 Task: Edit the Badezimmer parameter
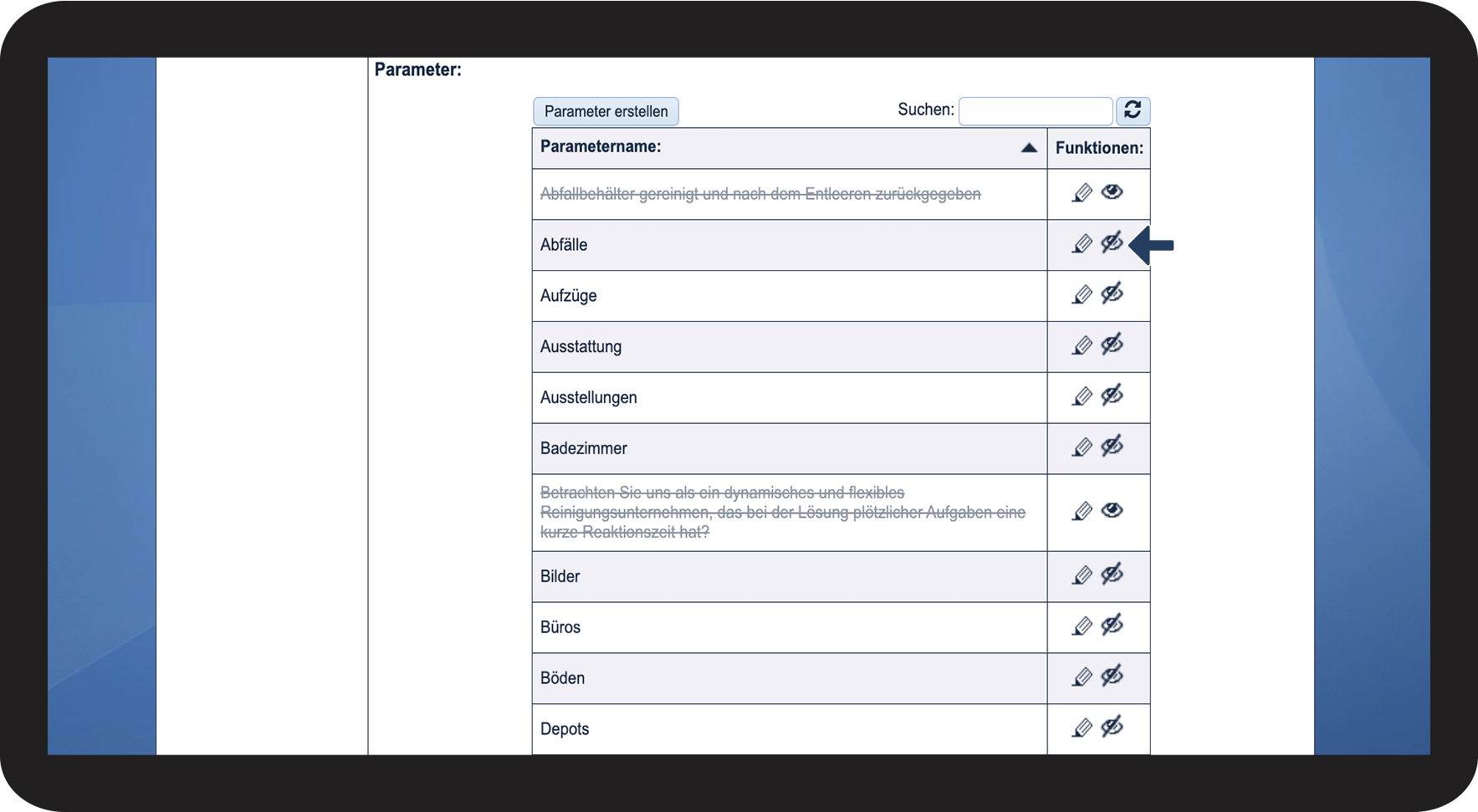click(1082, 447)
